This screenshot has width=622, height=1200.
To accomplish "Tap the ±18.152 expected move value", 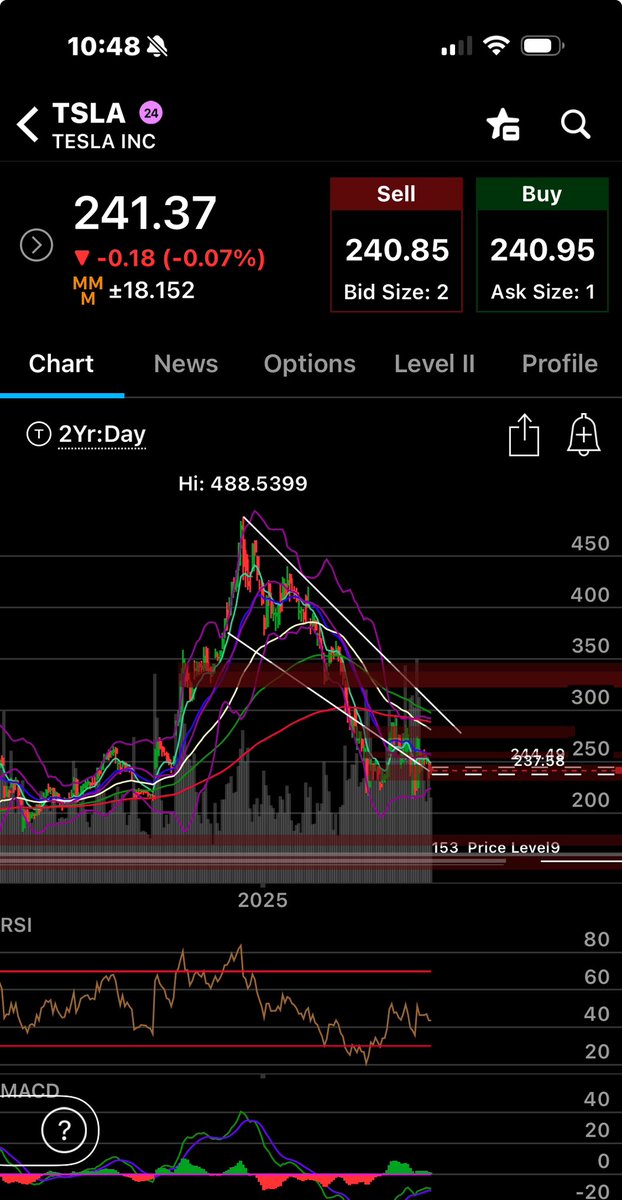I will [152, 291].
